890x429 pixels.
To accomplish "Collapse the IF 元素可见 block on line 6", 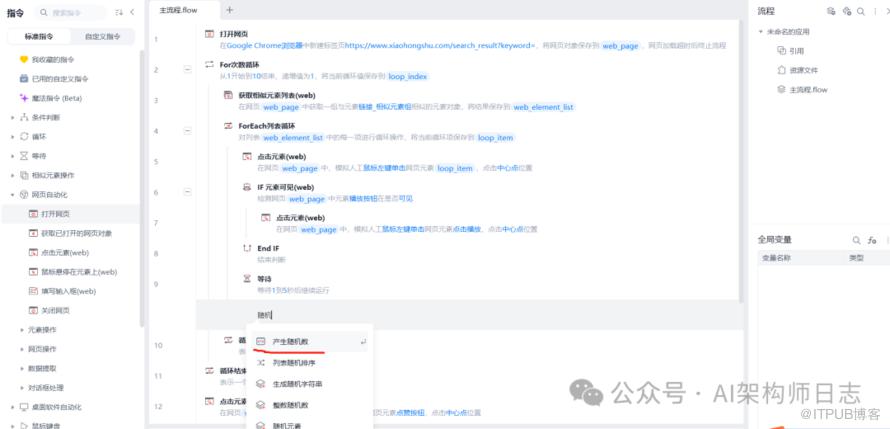I will tap(187, 192).
